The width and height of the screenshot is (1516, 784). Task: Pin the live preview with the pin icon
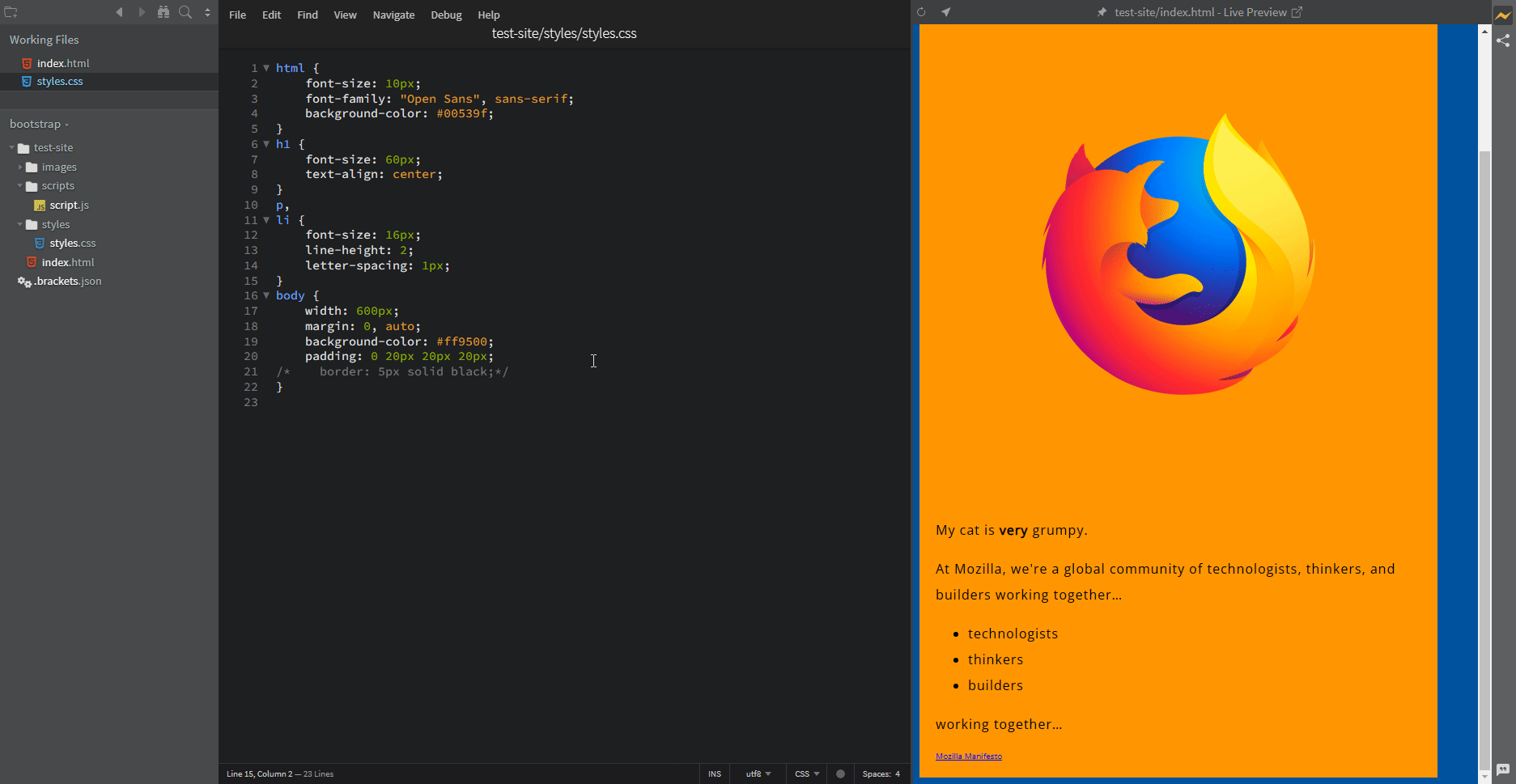click(1102, 12)
